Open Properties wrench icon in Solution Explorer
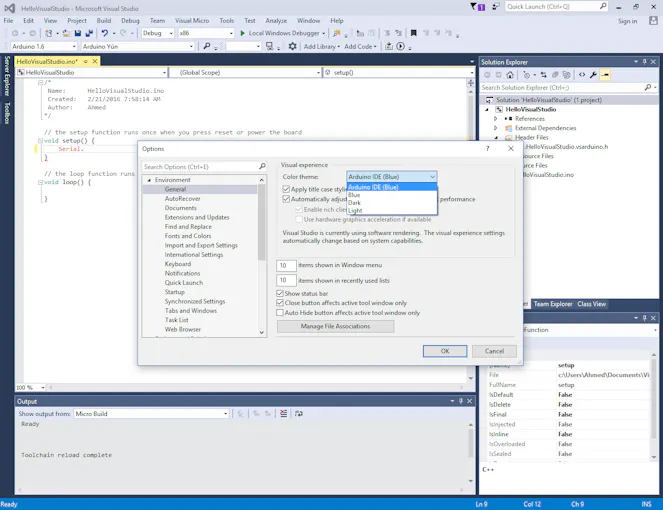The image size is (663, 510). coord(593,75)
